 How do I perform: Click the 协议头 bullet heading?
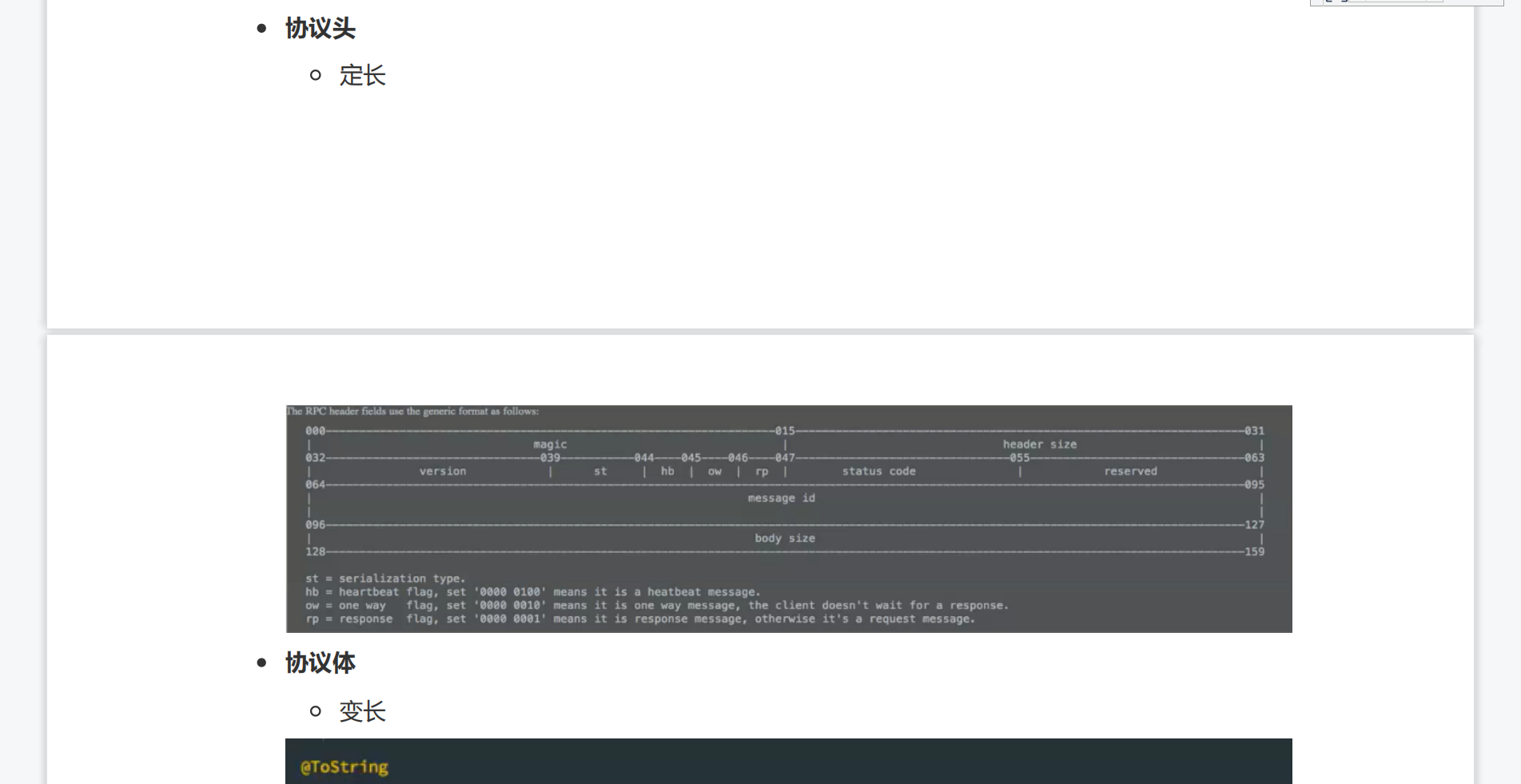point(320,29)
